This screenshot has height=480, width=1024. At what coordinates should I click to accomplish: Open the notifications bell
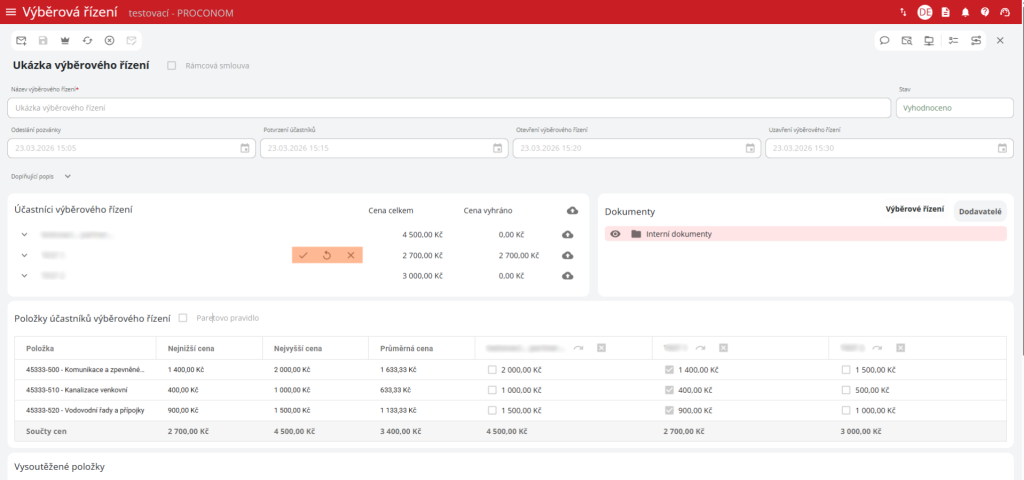pos(965,12)
